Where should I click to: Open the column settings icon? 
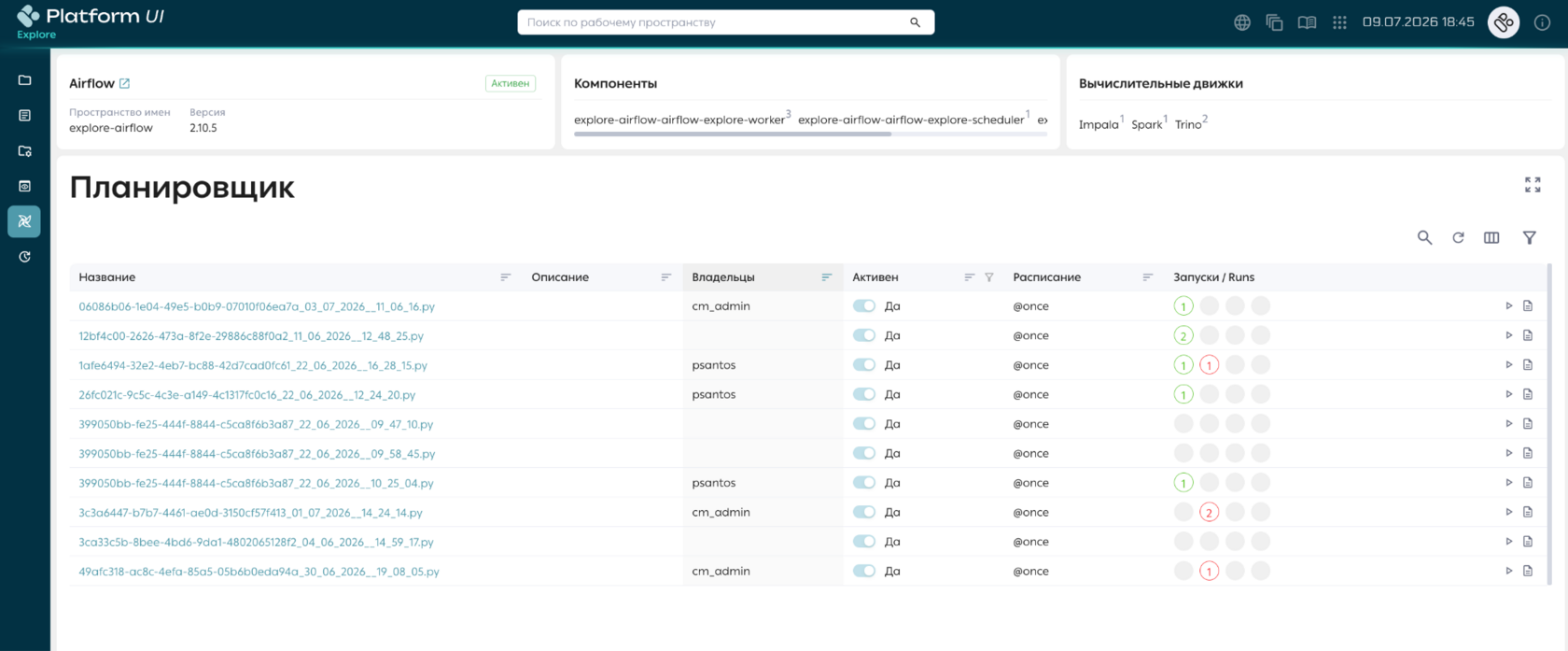pyautogui.click(x=1491, y=237)
